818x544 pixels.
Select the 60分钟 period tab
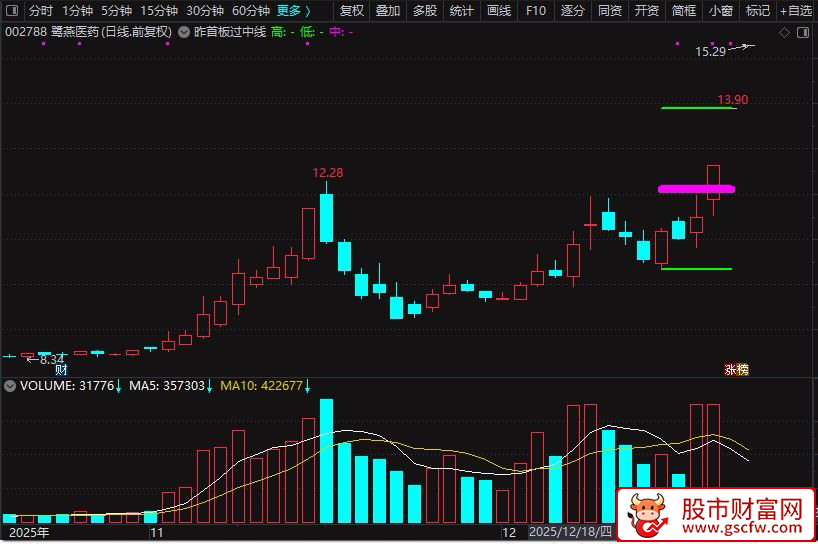coord(251,10)
